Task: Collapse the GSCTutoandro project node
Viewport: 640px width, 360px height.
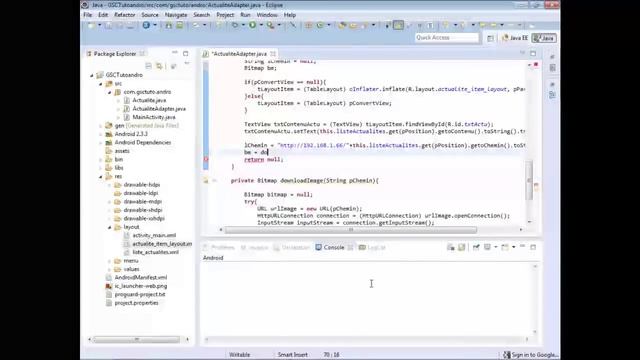Action: click(x=92, y=75)
